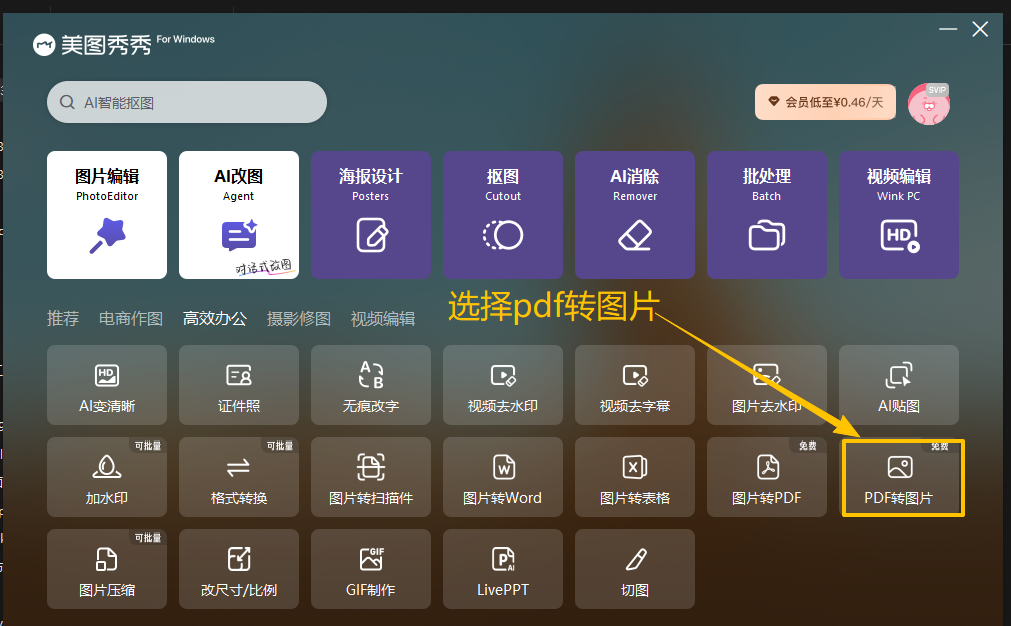Open 图片转Word tool
This screenshot has height=626, width=1011.
coord(503,477)
